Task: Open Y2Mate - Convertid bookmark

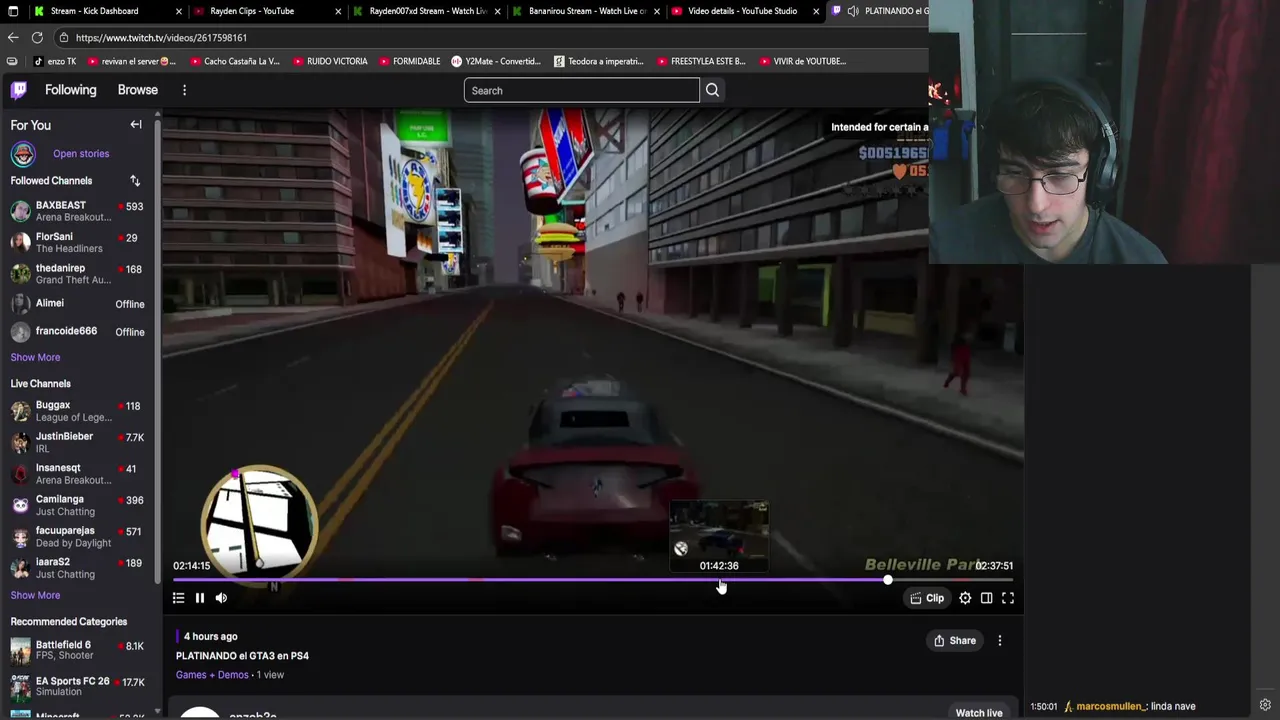Action: point(496,61)
